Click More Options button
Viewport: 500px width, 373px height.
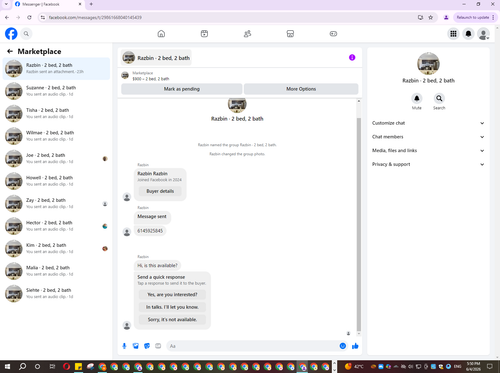click(301, 89)
